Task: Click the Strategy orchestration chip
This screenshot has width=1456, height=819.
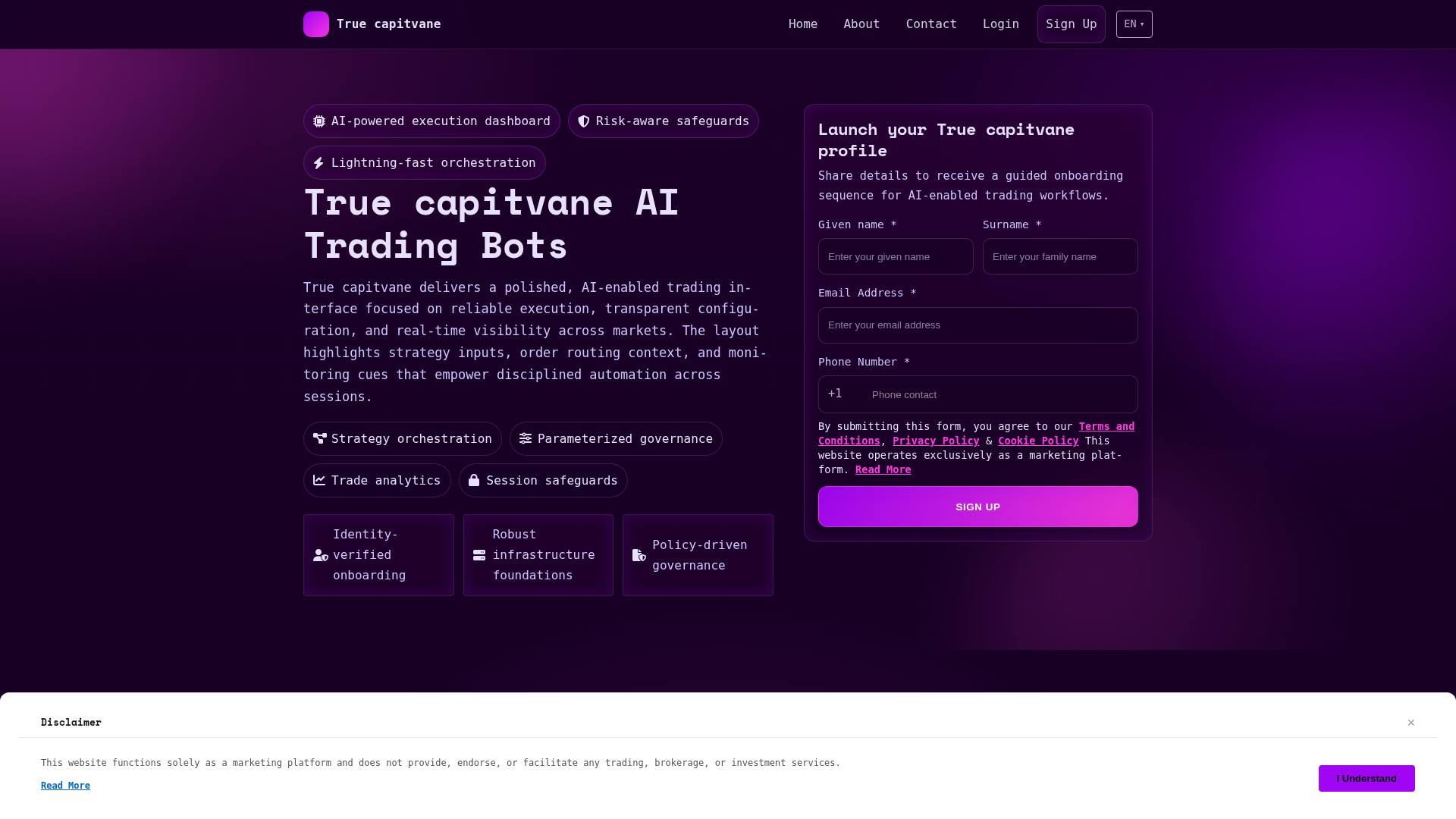Action: (x=403, y=438)
